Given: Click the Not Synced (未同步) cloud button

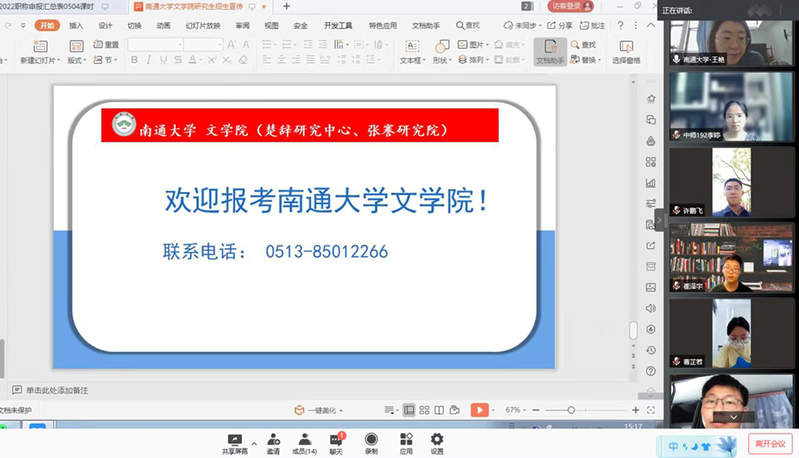Looking at the screenshot, I should pyautogui.click(x=522, y=25).
